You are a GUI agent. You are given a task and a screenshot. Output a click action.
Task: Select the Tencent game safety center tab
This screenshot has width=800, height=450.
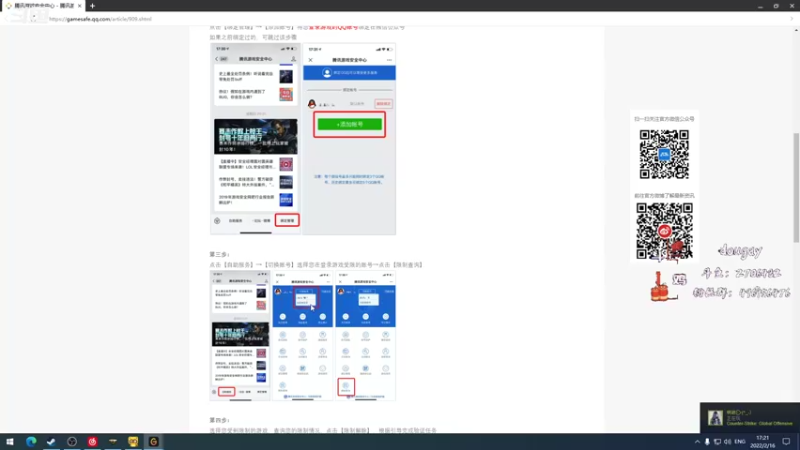click(x=43, y=6)
